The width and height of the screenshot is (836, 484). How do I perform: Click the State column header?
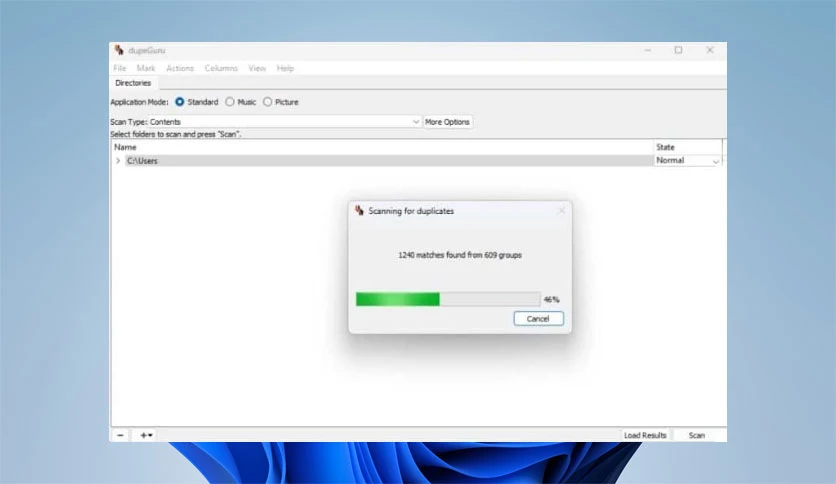click(x=688, y=147)
